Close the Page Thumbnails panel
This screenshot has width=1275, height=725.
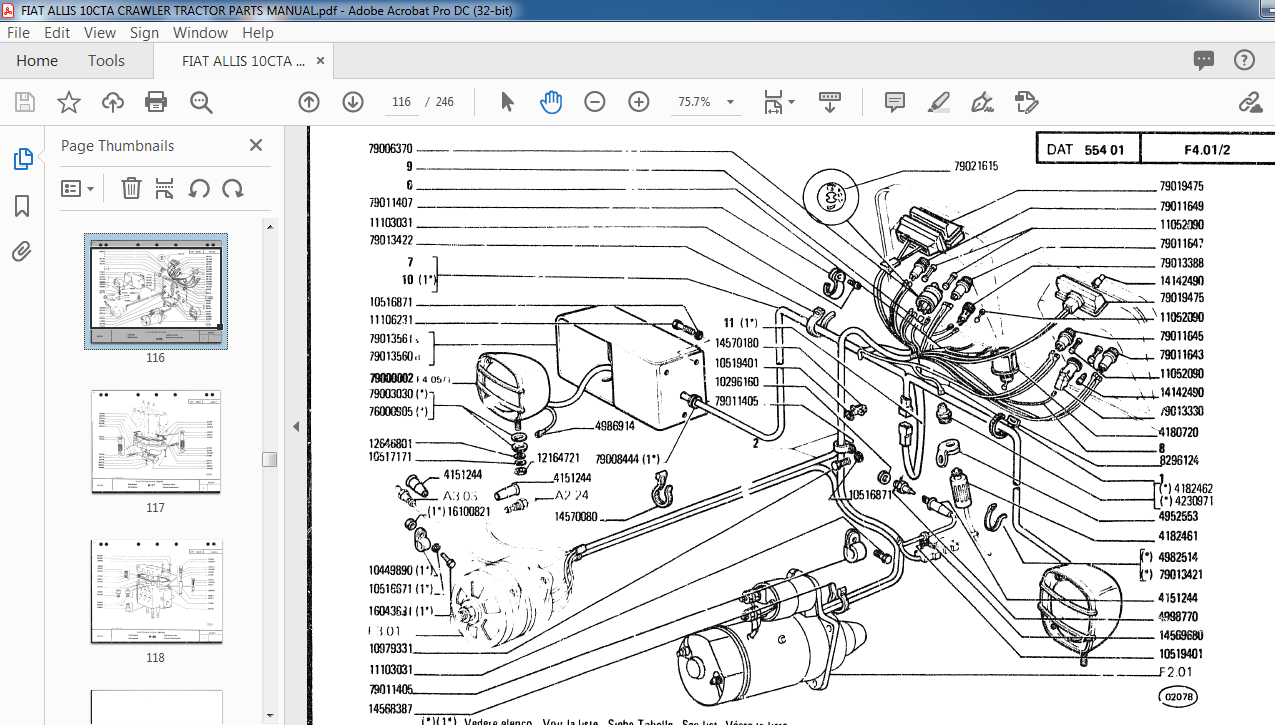pos(256,145)
